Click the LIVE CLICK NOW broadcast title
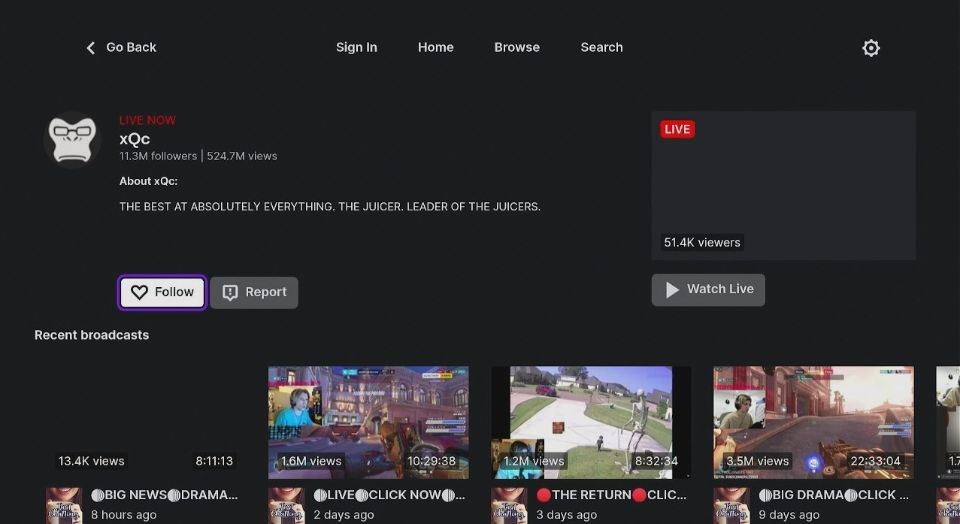 [389, 495]
